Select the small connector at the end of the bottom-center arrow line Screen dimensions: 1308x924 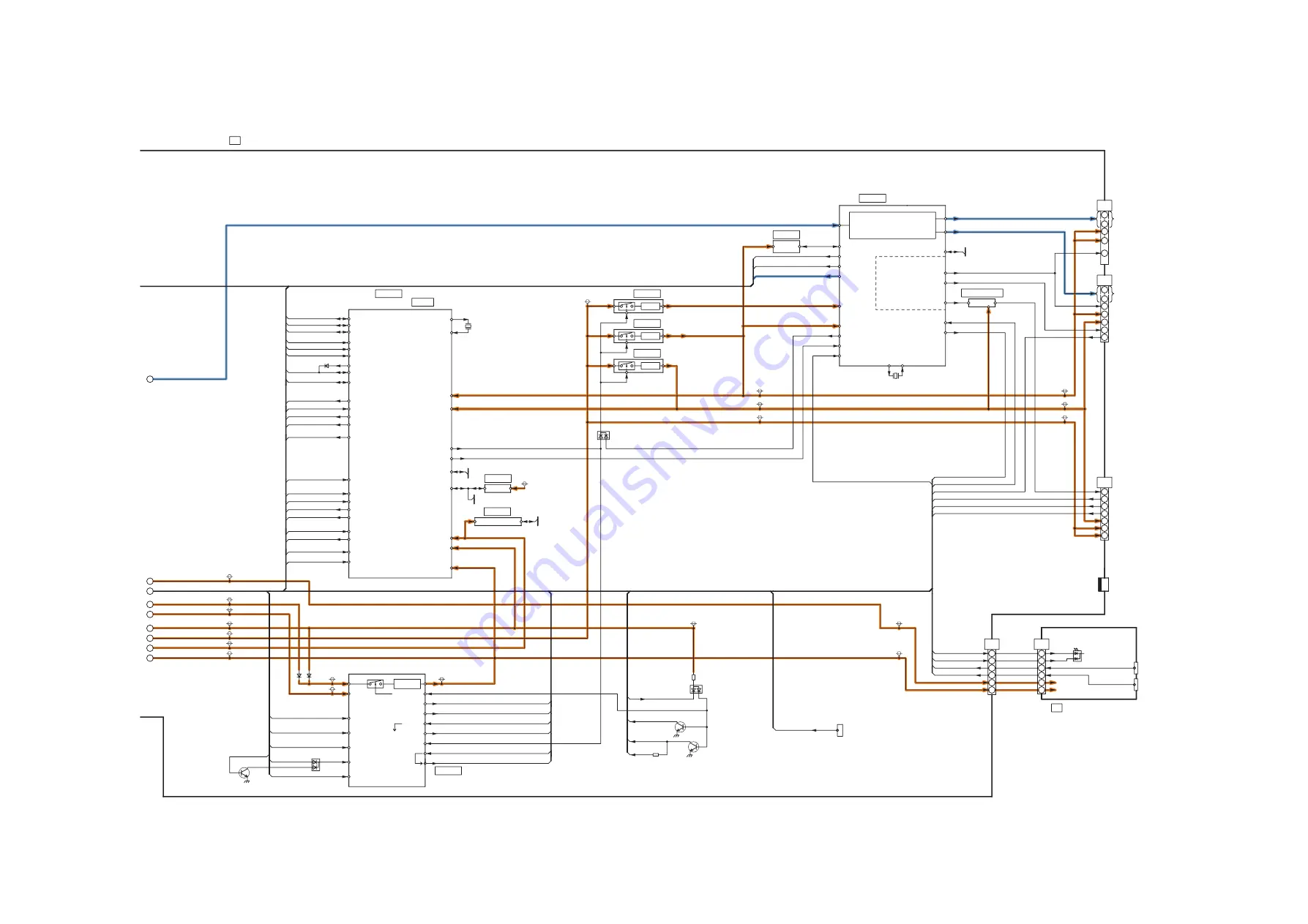[840, 730]
